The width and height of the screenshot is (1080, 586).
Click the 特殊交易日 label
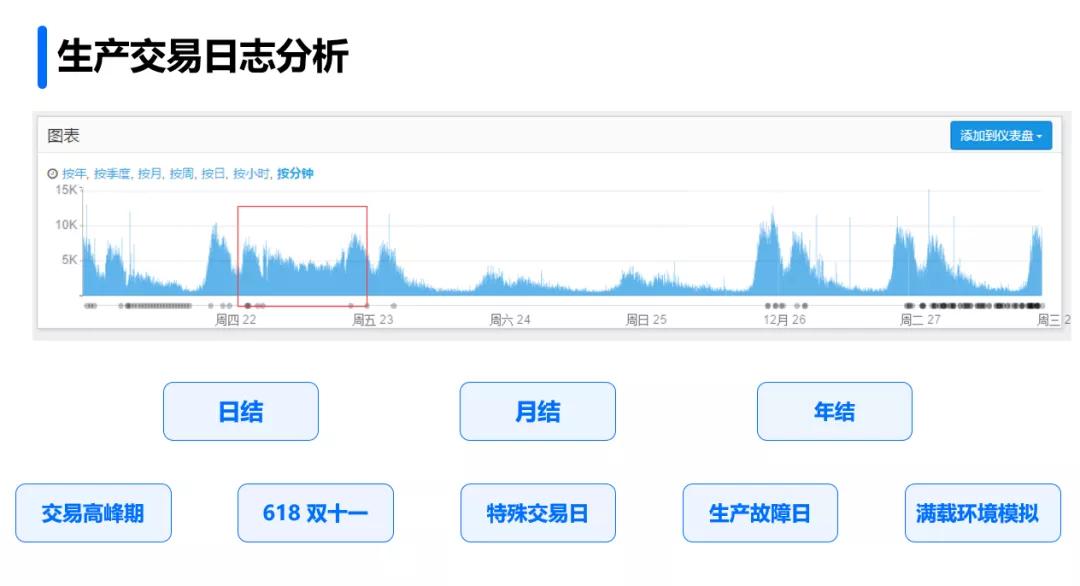537,512
